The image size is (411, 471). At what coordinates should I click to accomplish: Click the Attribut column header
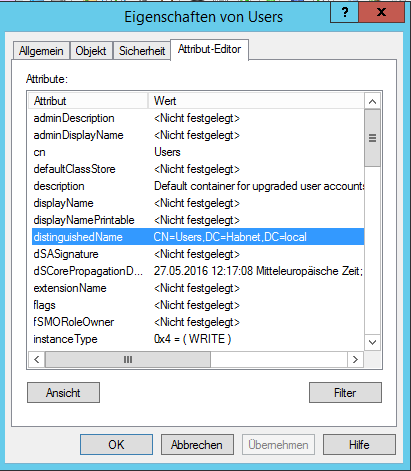click(x=88, y=101)
